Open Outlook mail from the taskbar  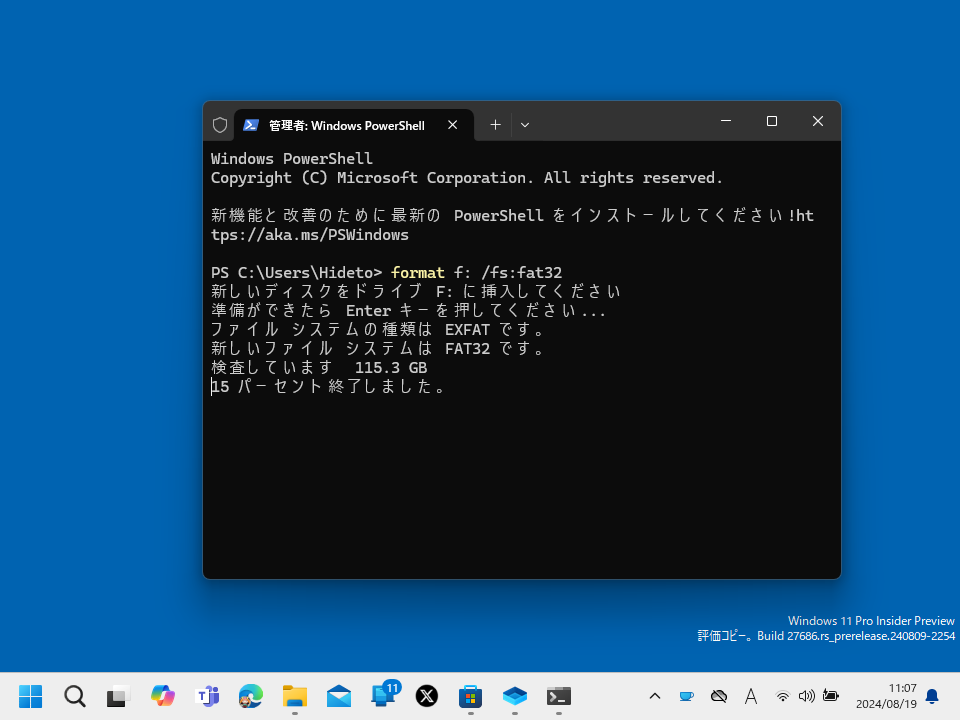(338, 696)
